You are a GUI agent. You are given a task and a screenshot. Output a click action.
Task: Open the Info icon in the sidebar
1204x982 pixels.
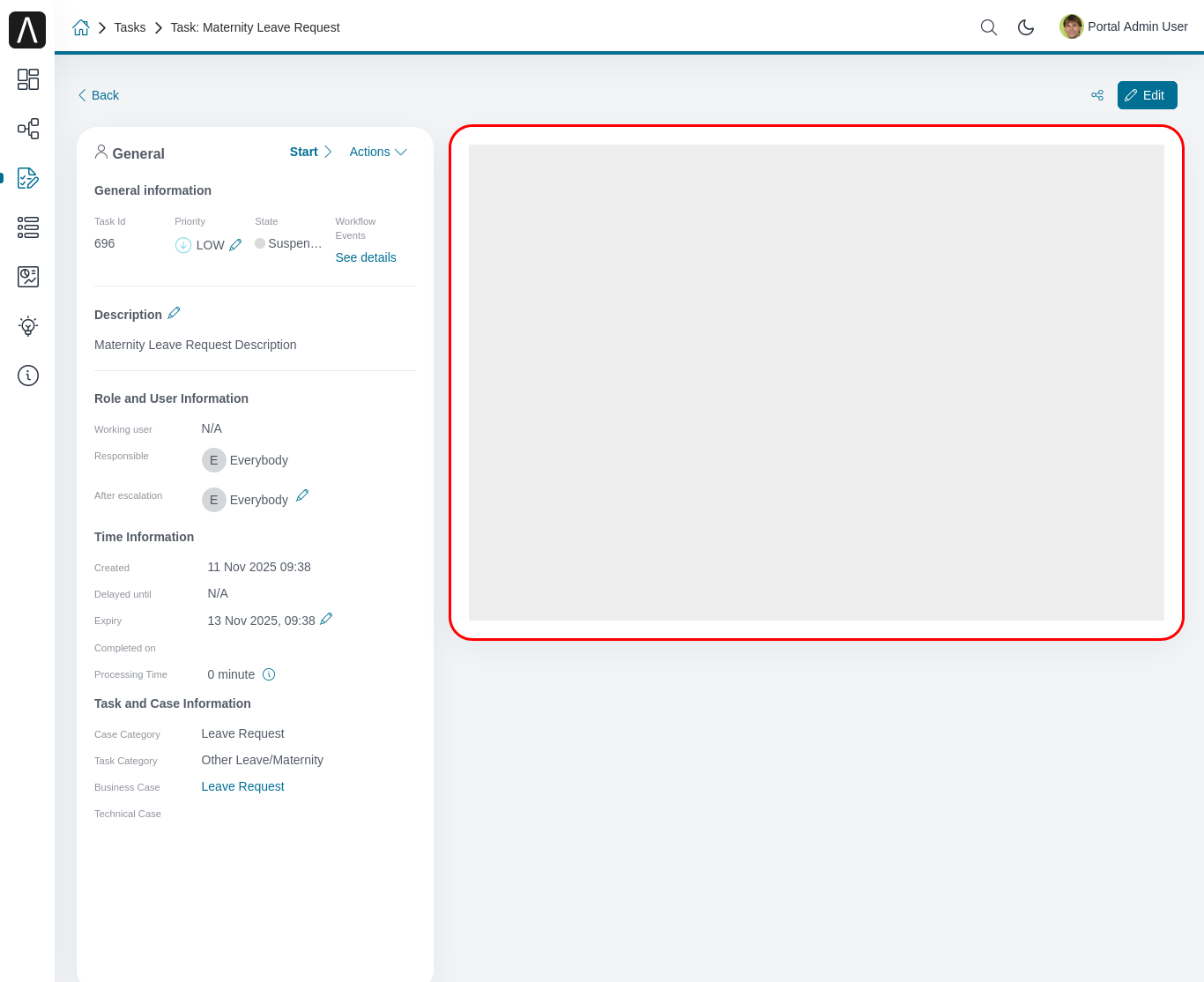(x=27, y=375)
